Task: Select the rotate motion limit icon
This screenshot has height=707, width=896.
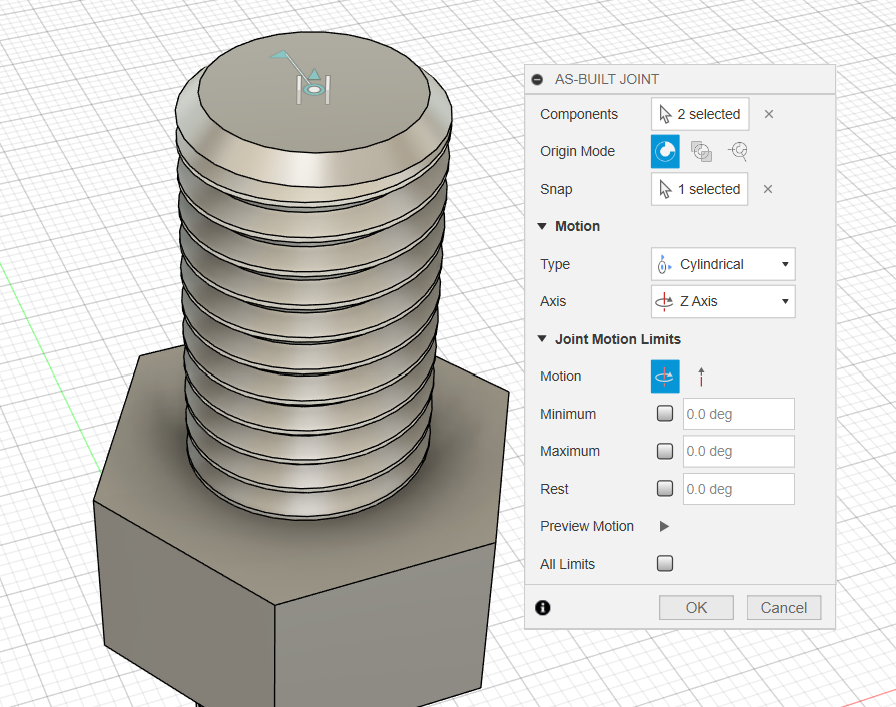Action: click(x=665, y=376)
